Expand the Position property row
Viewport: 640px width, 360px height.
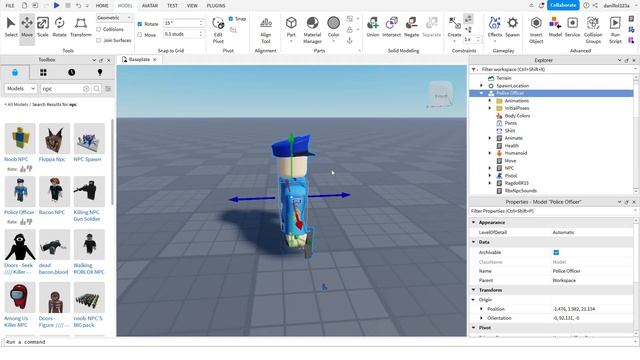[x=482, y=309]
